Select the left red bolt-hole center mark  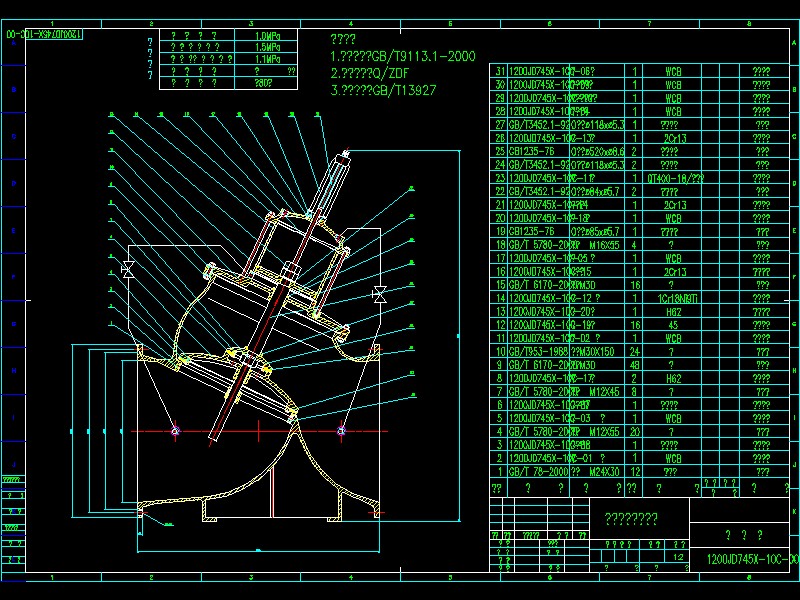[x=175, y=431]
